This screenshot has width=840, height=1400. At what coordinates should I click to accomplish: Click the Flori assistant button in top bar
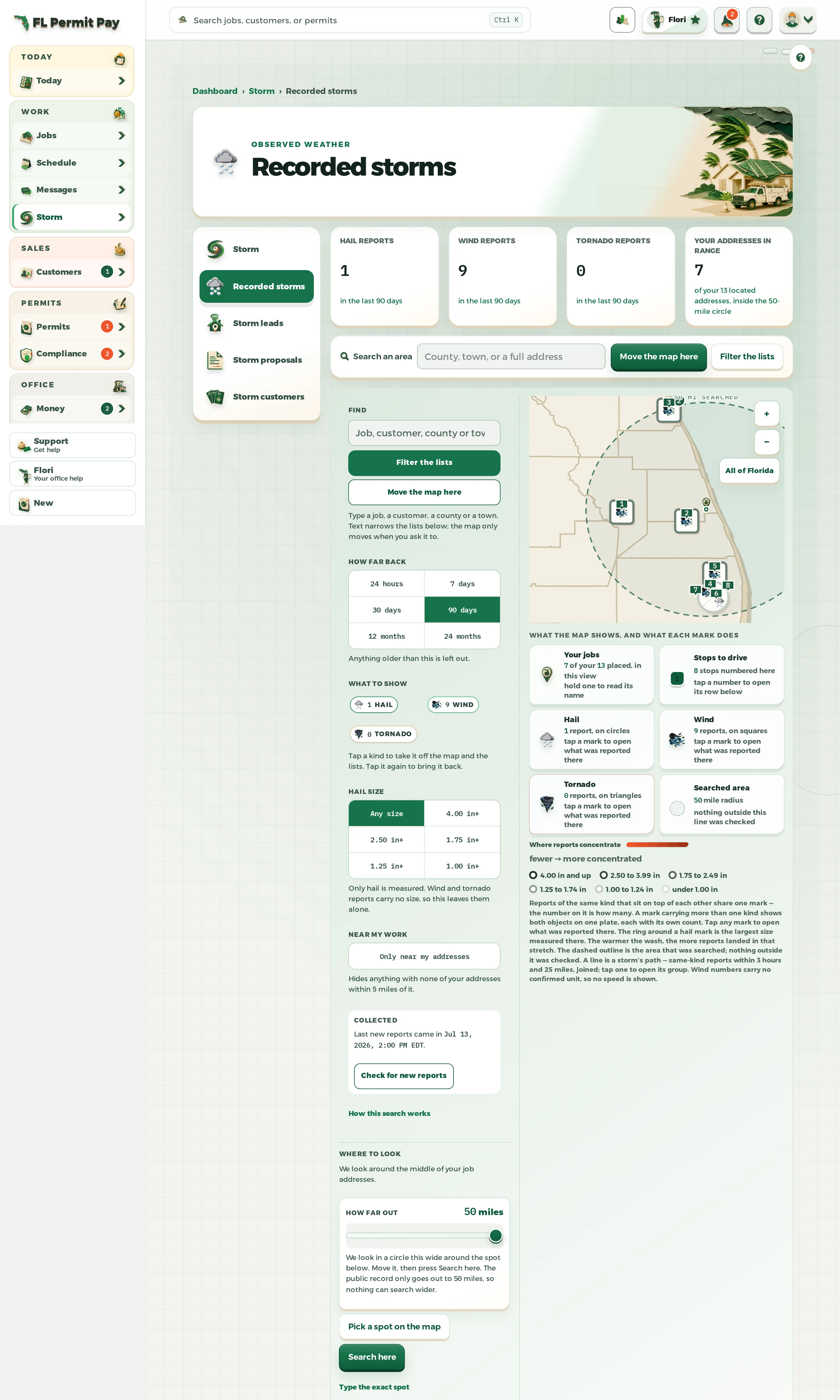pos(674,20)
